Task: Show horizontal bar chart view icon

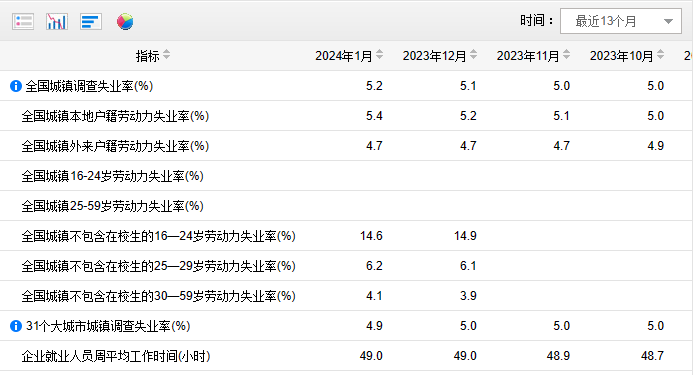Action: 91,21
